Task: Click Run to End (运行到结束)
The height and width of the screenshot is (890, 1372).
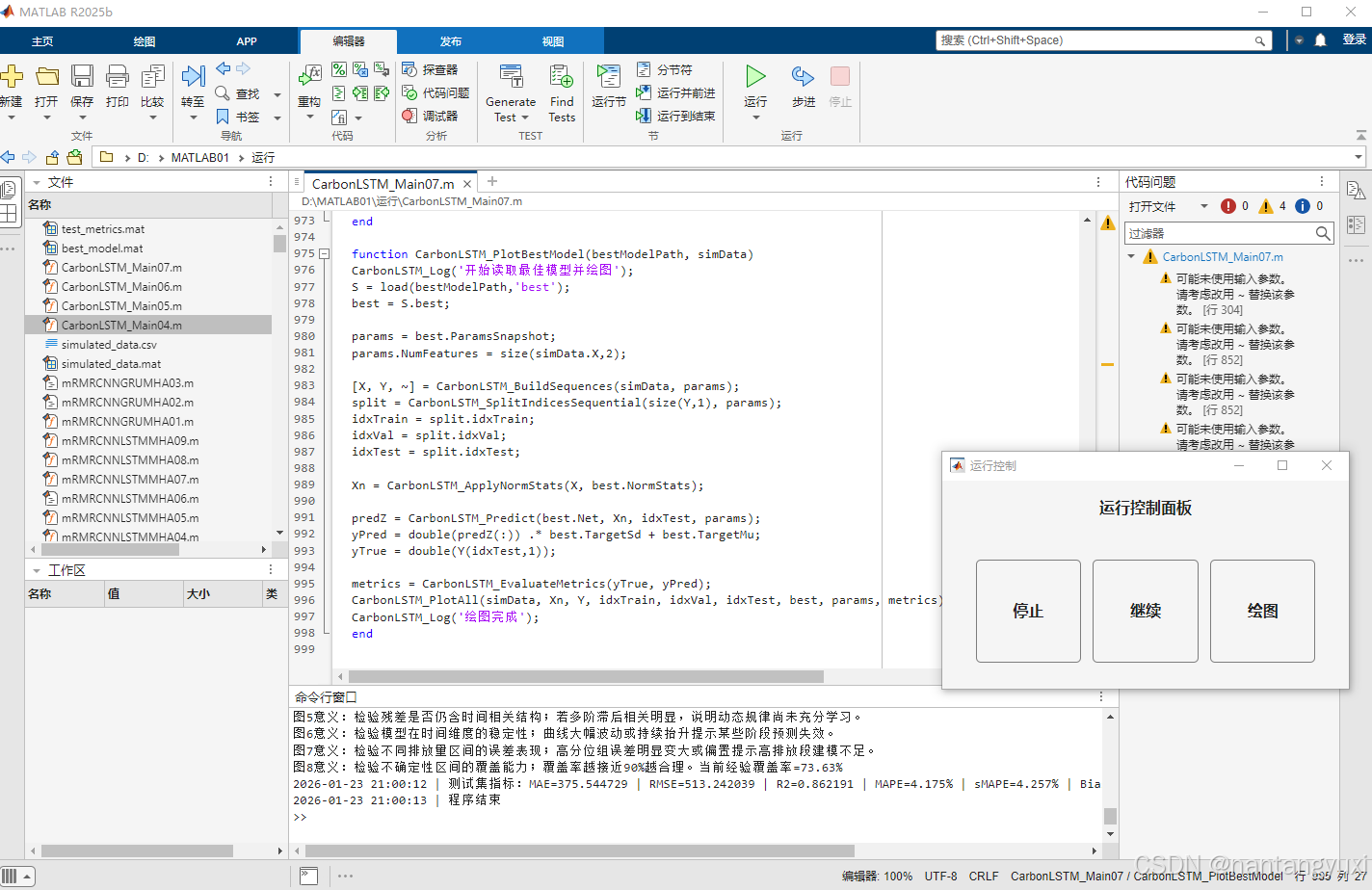Action: click(x=675, y=116)
